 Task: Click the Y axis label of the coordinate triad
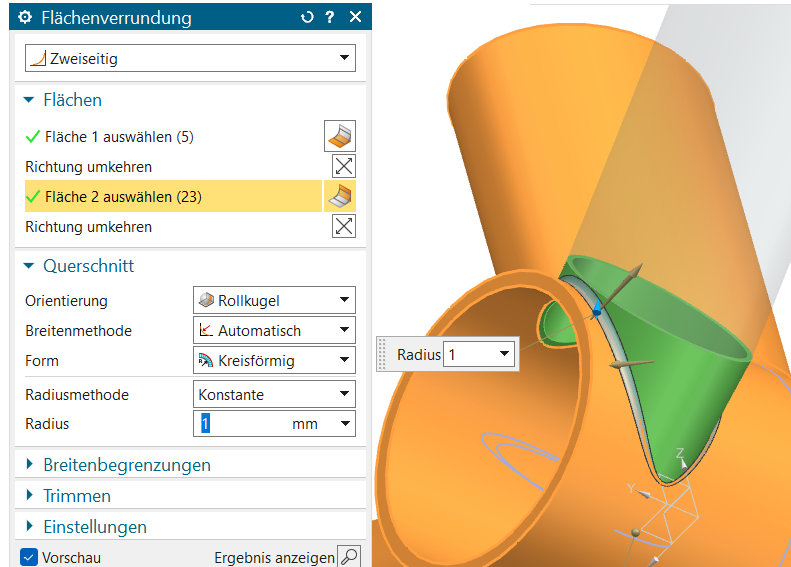[630, 488]
